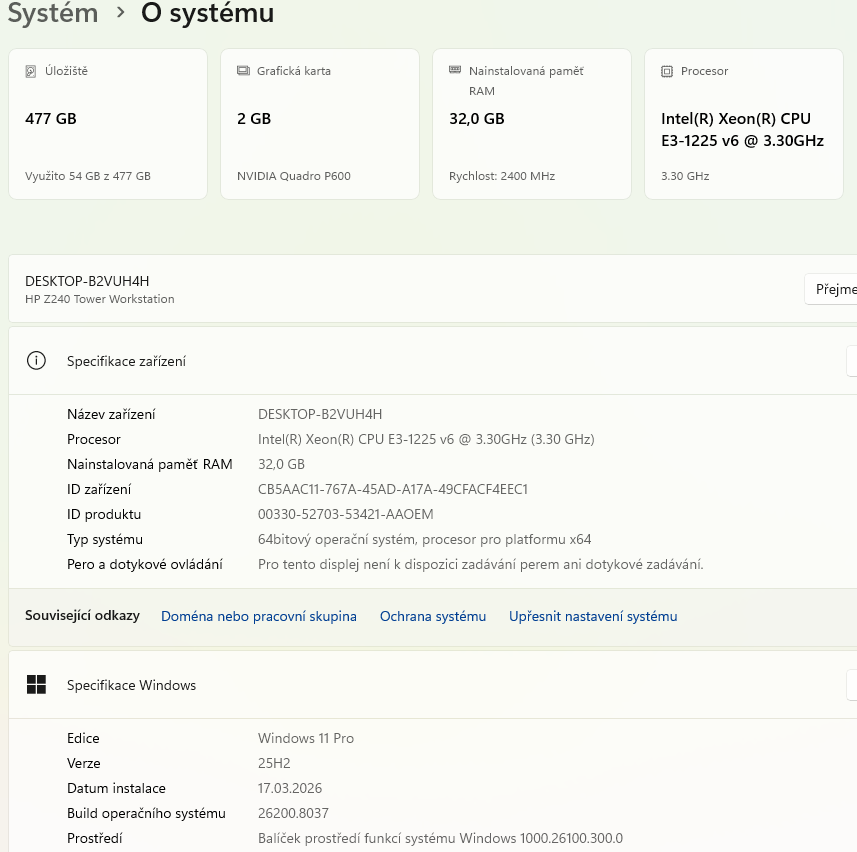Click the info icon beside Specifikace zařízení
Screen dimensions: 857x852
37,361
